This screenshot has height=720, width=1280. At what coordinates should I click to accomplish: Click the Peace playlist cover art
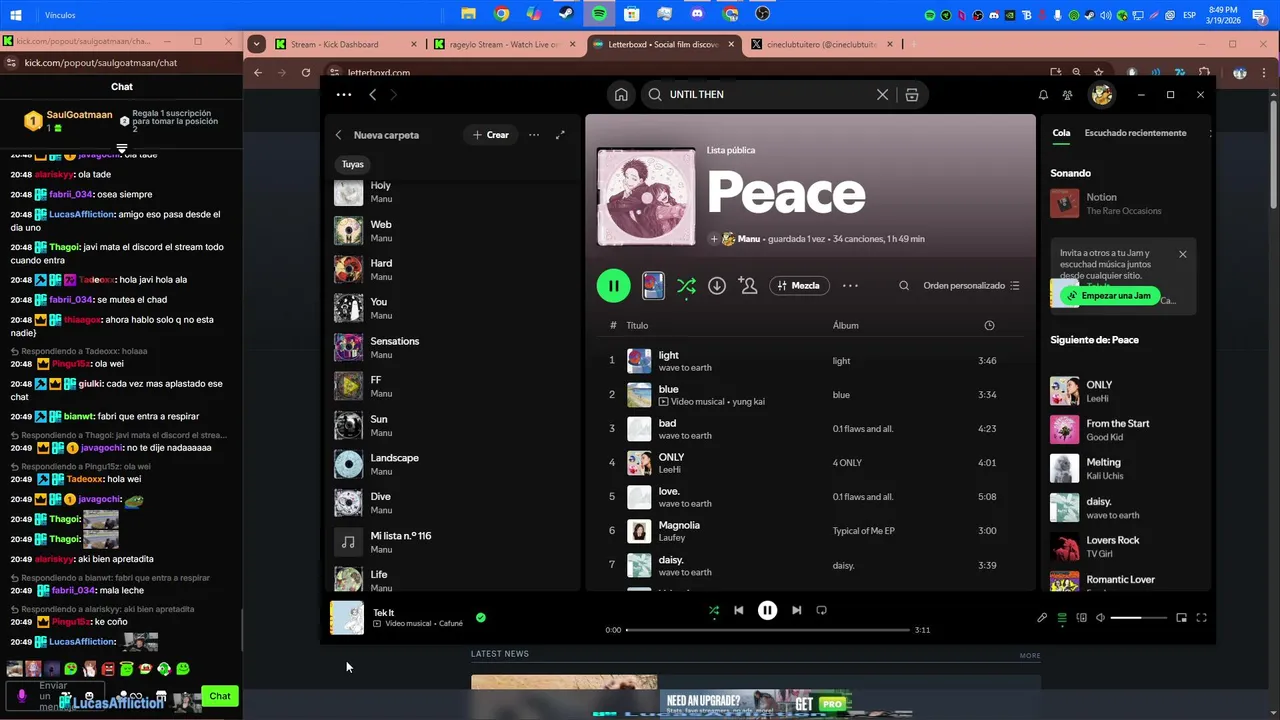click(646, 197)
